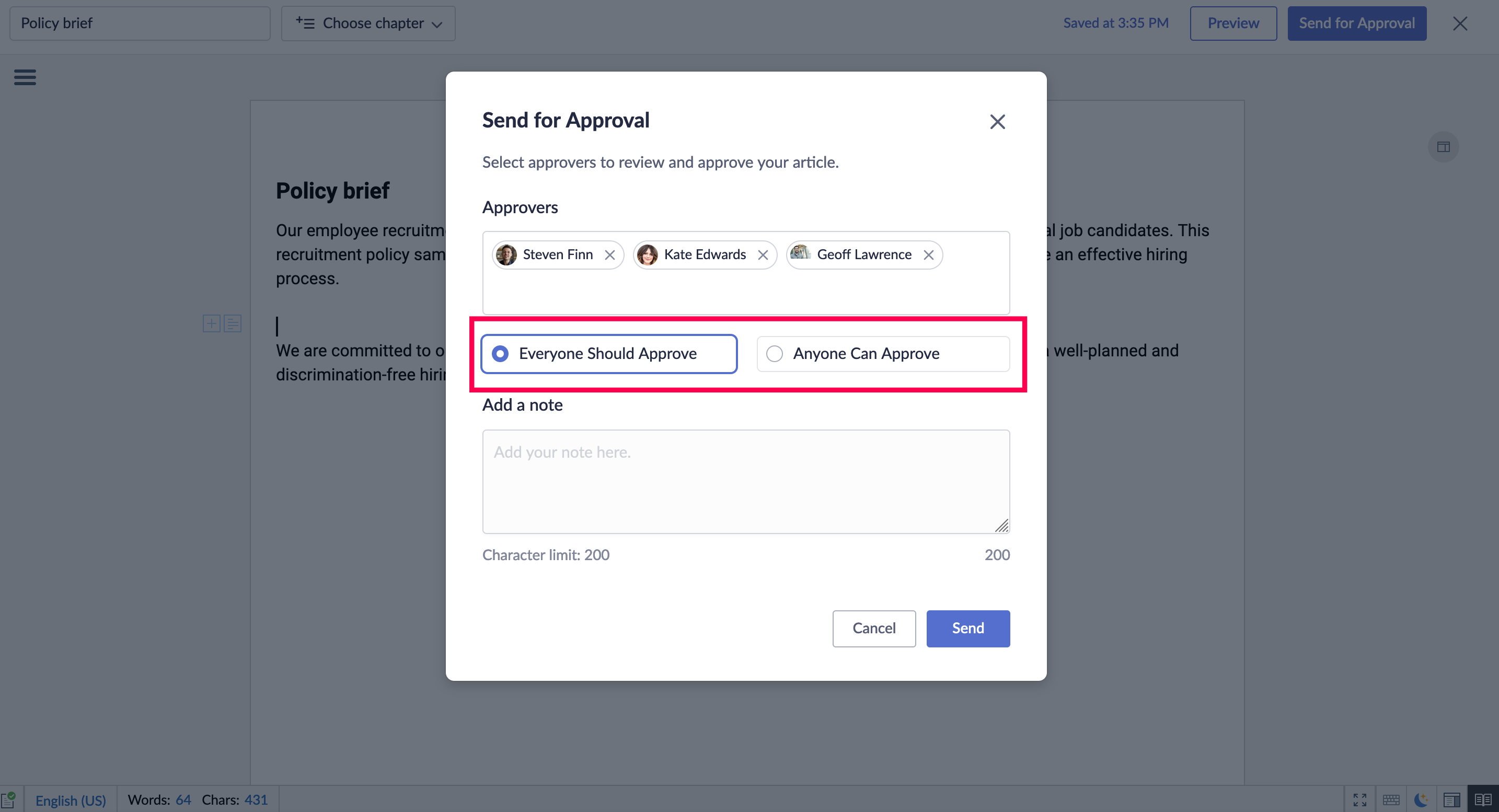Click the Preview button
The height and width of the screenshot is (812, 1499).
pyautogui.click(x=1233, y=24)
